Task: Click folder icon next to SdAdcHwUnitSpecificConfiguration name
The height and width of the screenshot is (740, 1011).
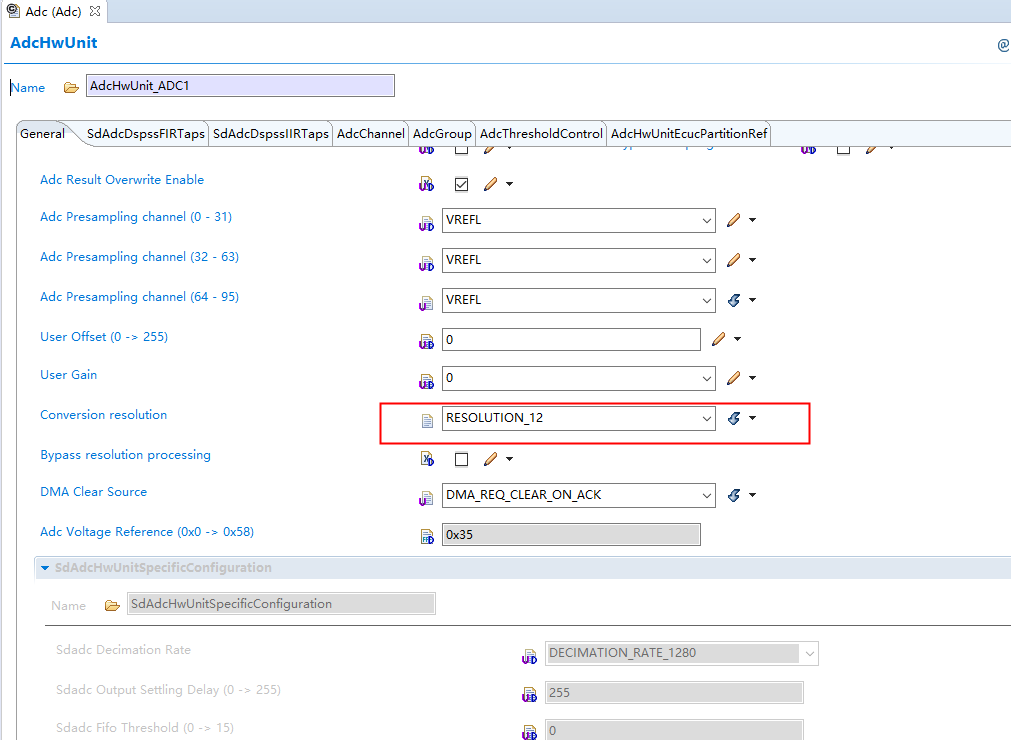Action: (x=112, y=606)
